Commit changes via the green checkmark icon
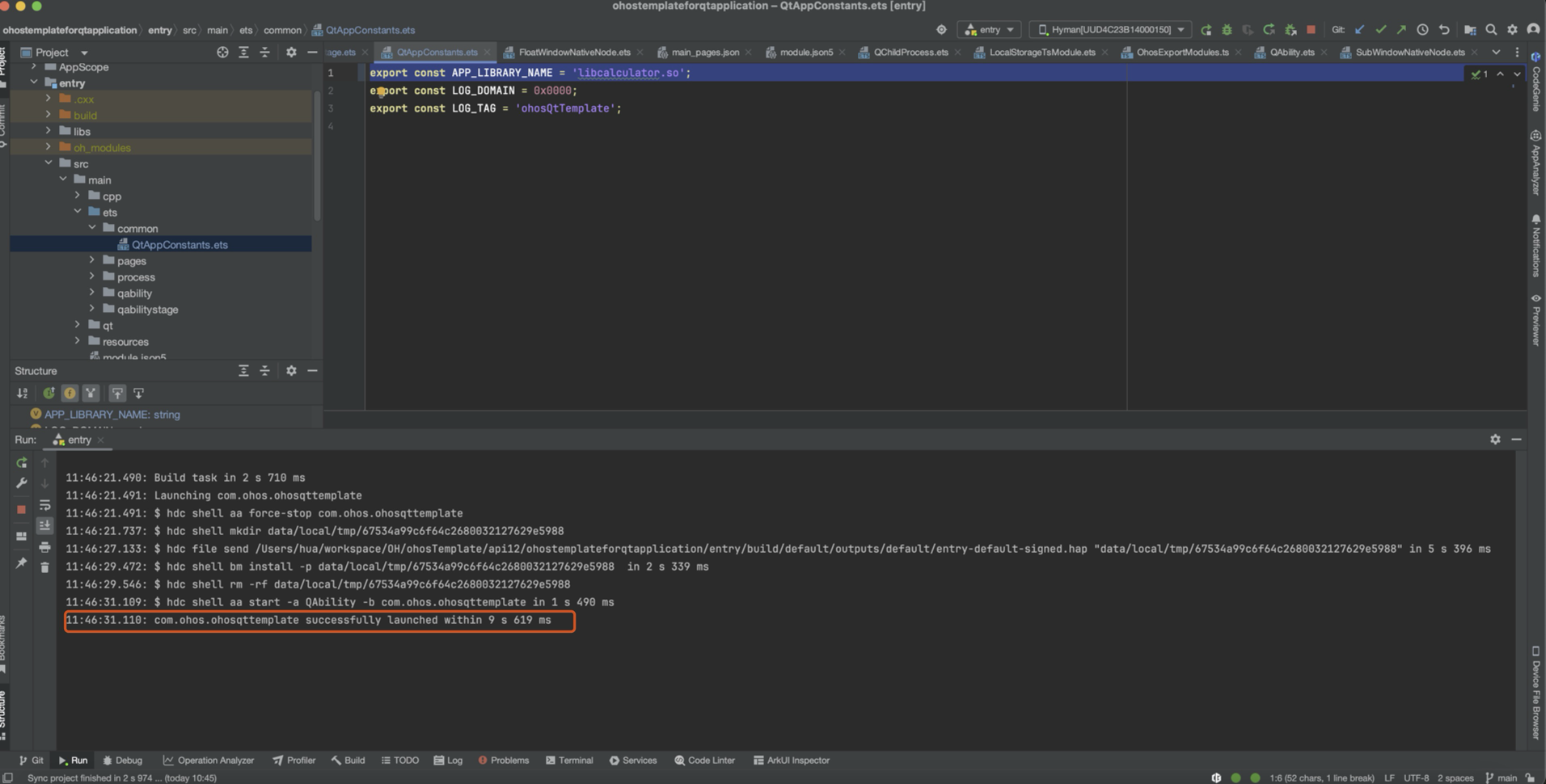1546x784 pixels. (1381, 29)
